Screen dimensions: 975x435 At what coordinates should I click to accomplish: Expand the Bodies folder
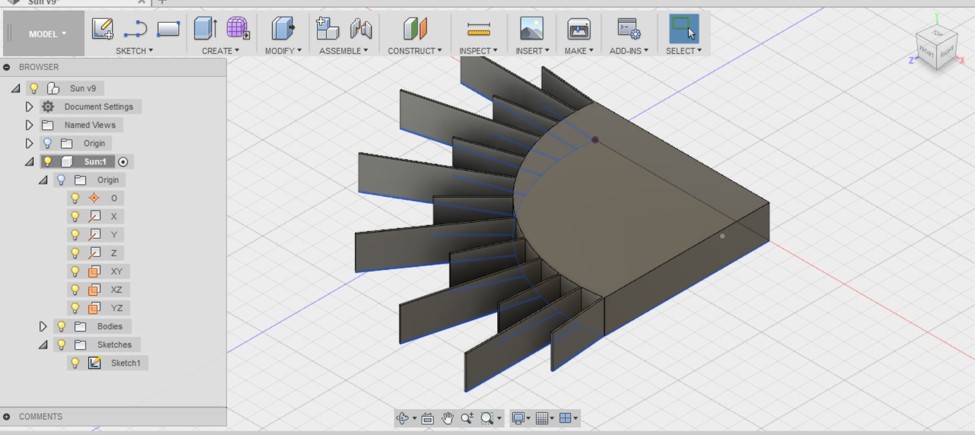coord(43,326)
